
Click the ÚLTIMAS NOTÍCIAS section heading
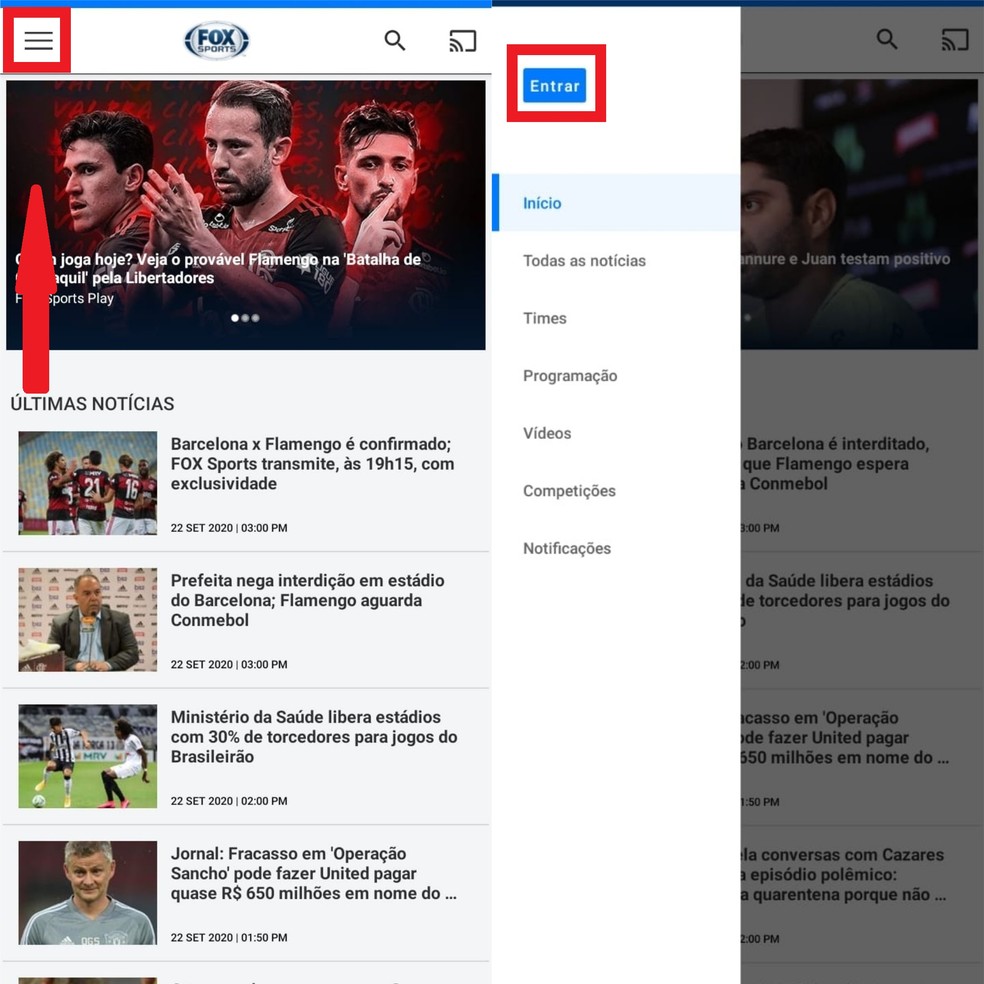click(x=92, y=404)
